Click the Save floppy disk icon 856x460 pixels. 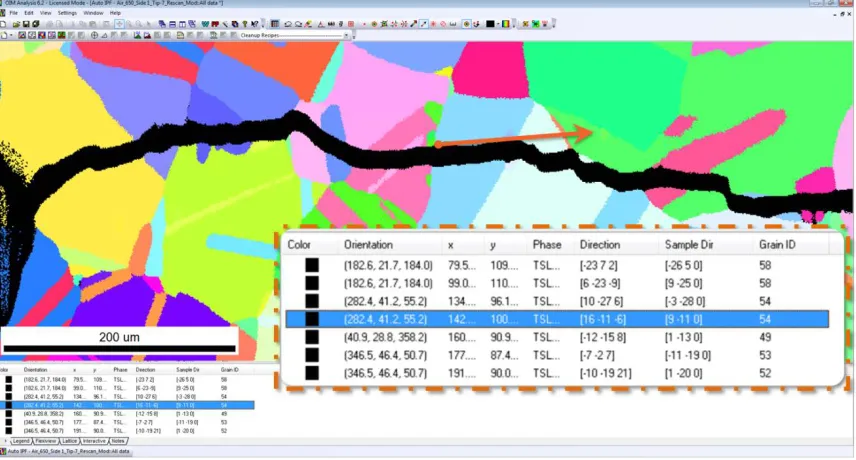tap(26, 24)
